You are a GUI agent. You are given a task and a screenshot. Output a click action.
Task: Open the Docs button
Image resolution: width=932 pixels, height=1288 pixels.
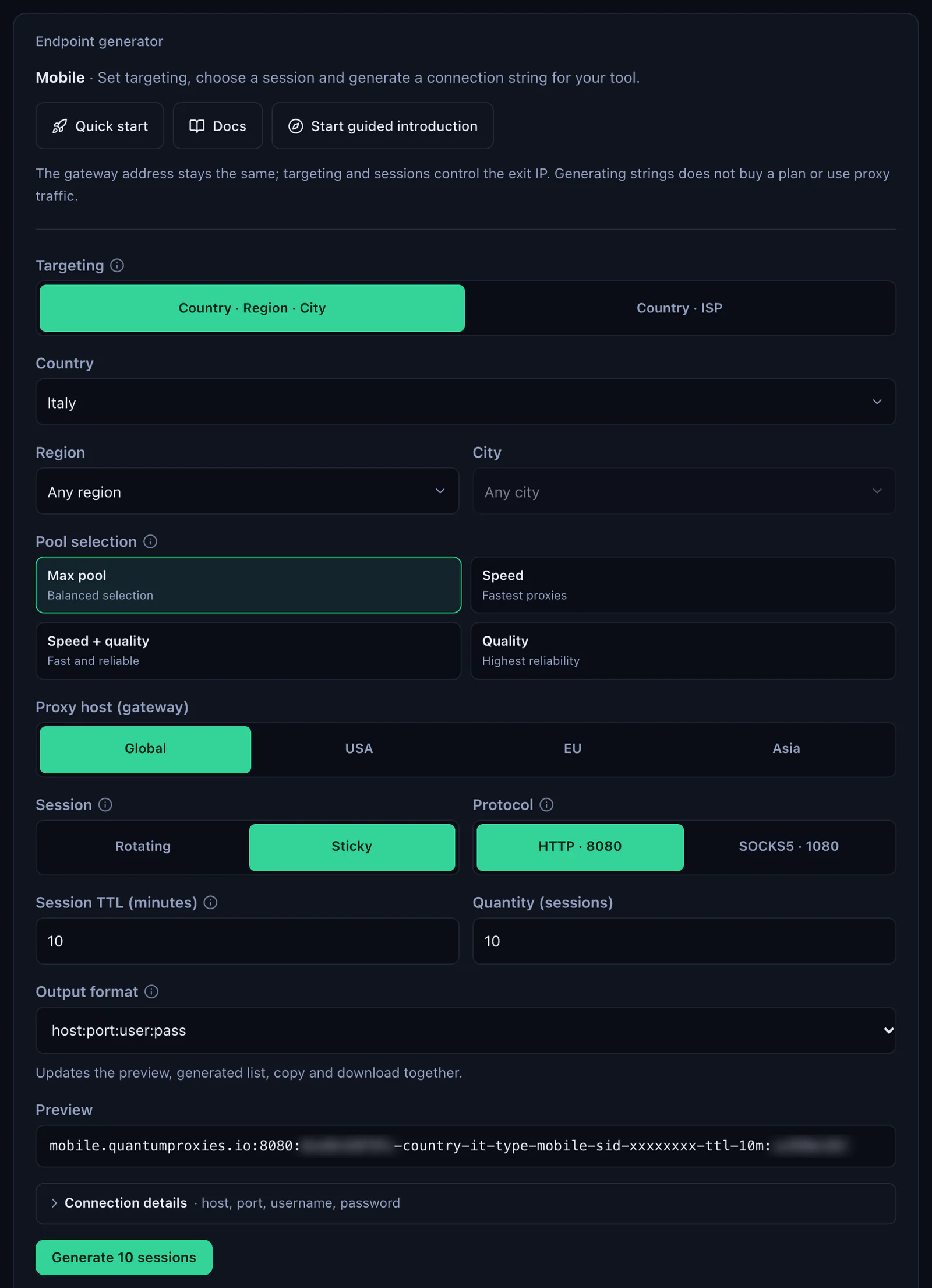pos(218,126)
